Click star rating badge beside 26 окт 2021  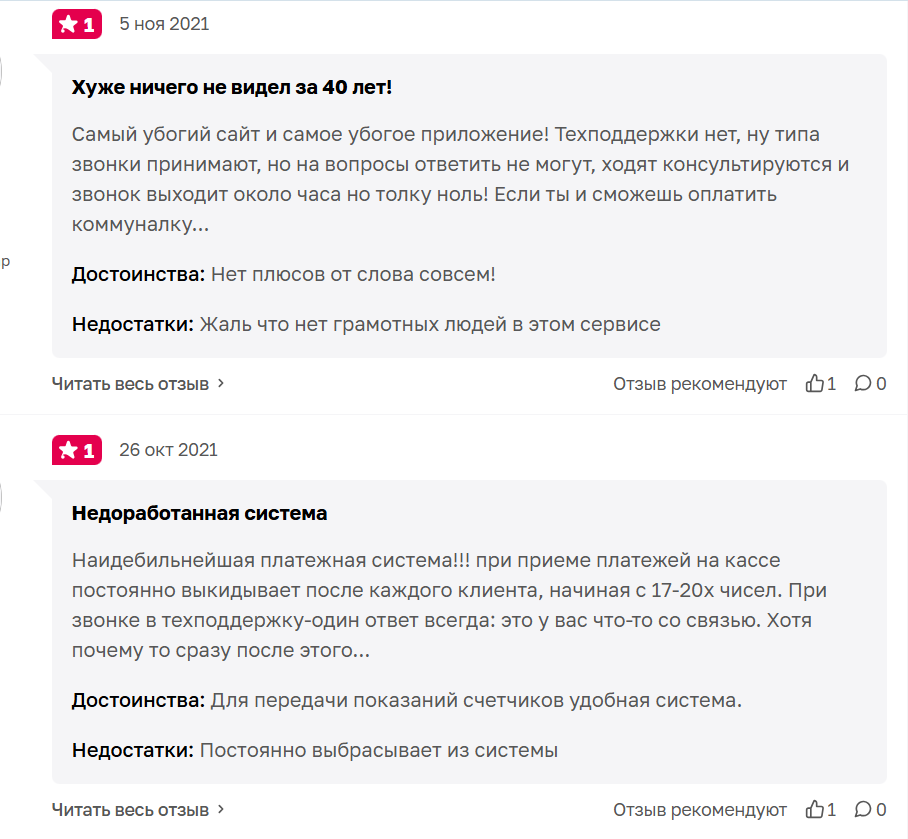77,450
